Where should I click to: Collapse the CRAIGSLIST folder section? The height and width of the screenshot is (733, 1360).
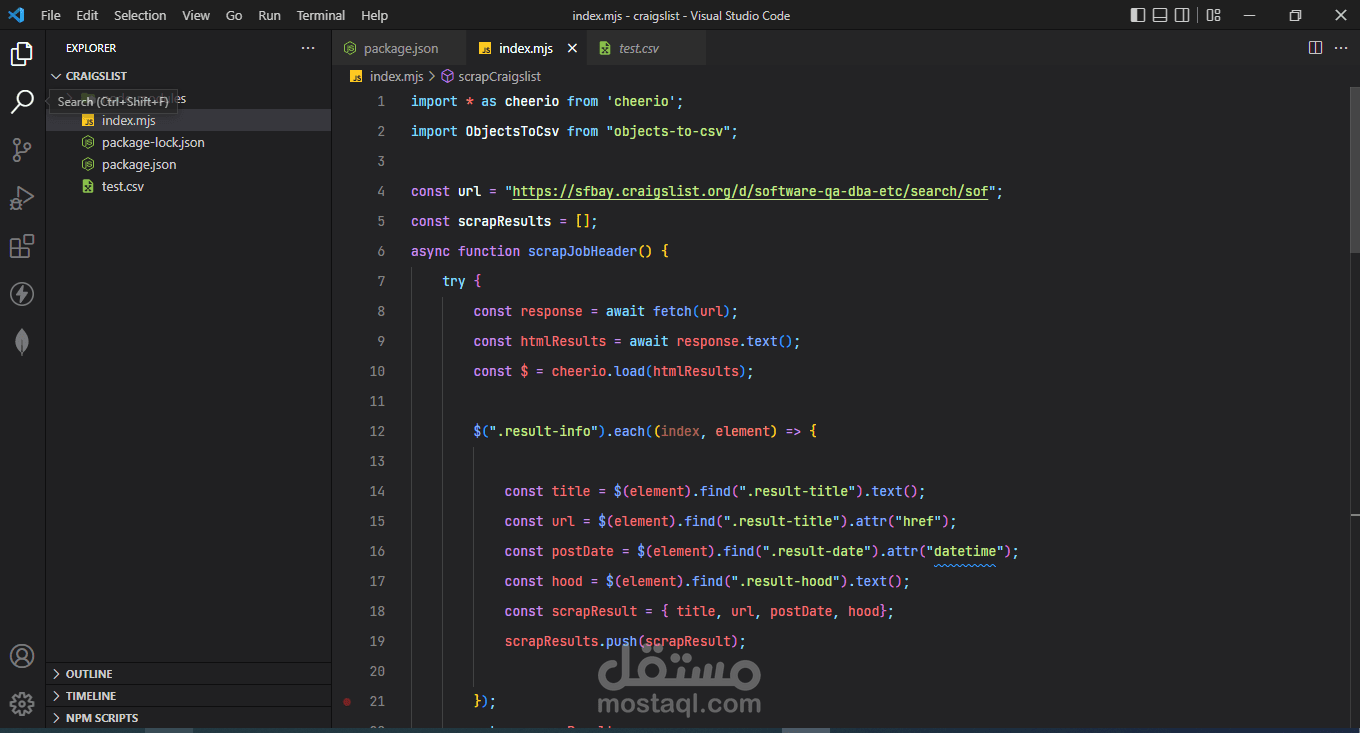tap(188, 76)
